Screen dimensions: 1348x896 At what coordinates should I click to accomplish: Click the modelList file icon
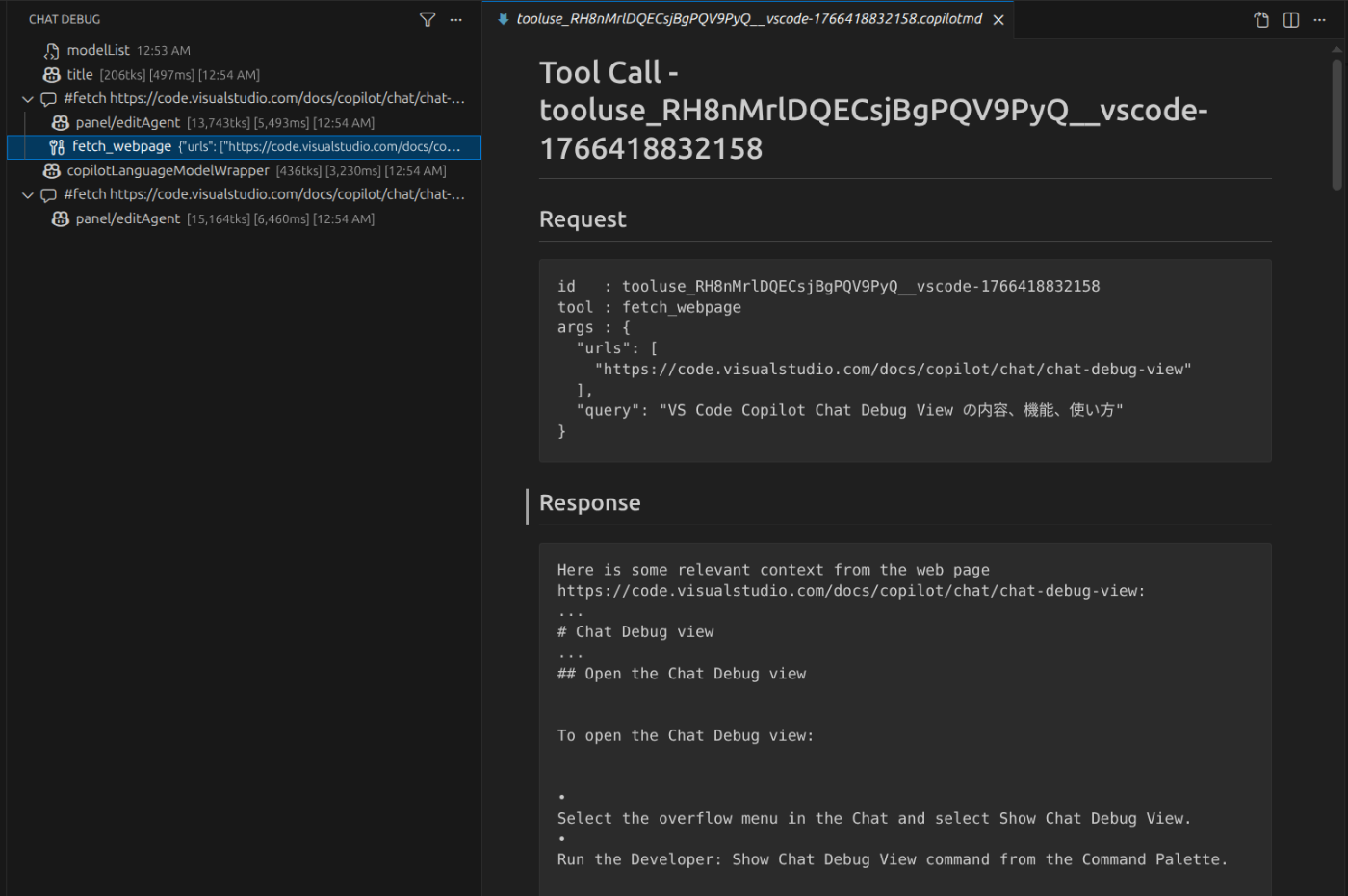52,50
